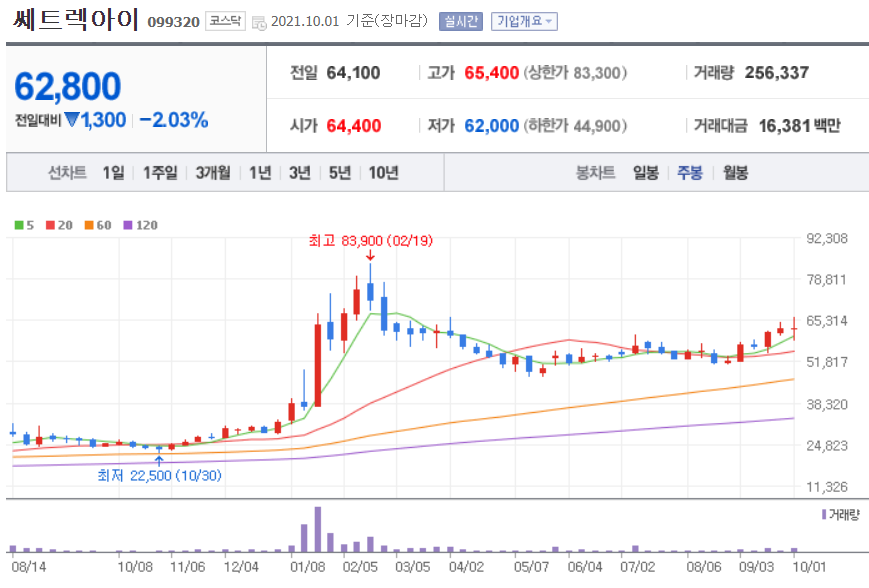Switch to the 일봉 candle chart

pos(646,173)
